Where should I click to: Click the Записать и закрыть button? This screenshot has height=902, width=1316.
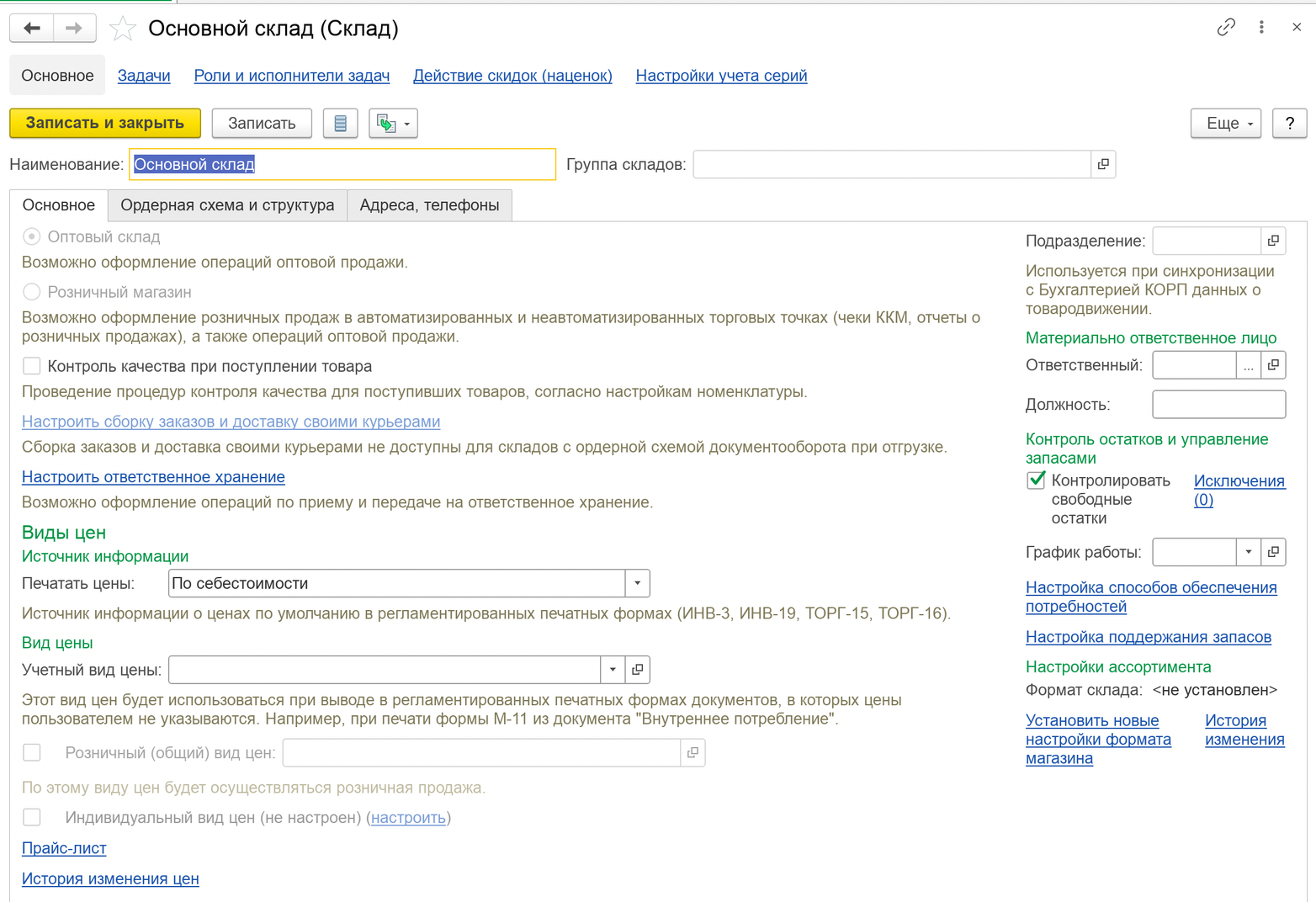(105, 123)
